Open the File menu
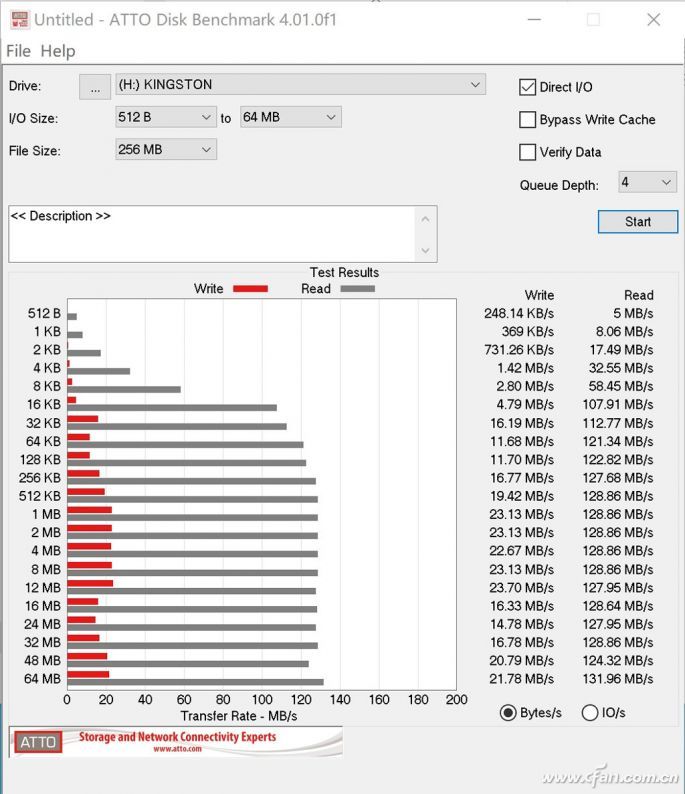685x794 pixels. click(18, 51)
